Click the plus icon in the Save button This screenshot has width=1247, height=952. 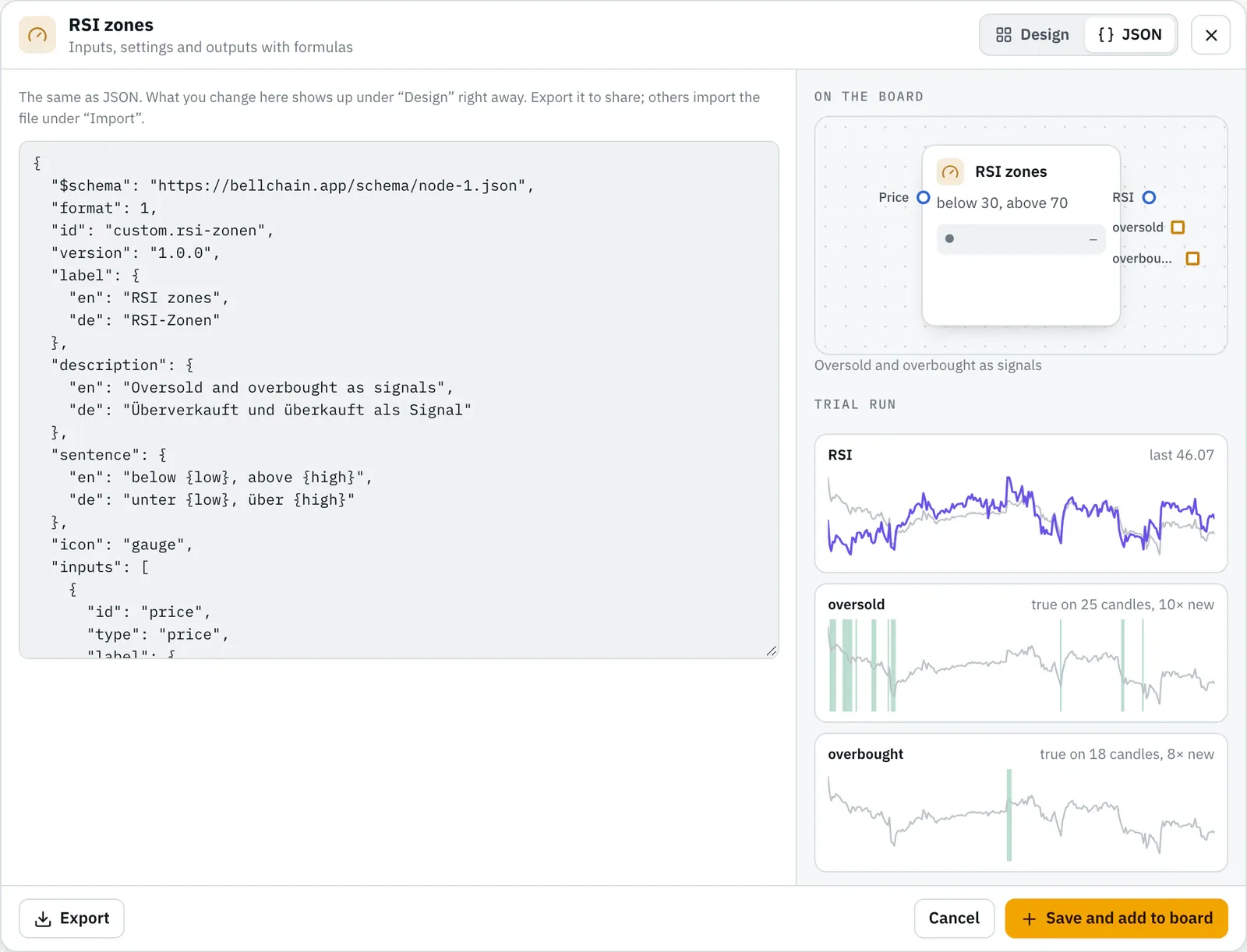pos(1029,919)
